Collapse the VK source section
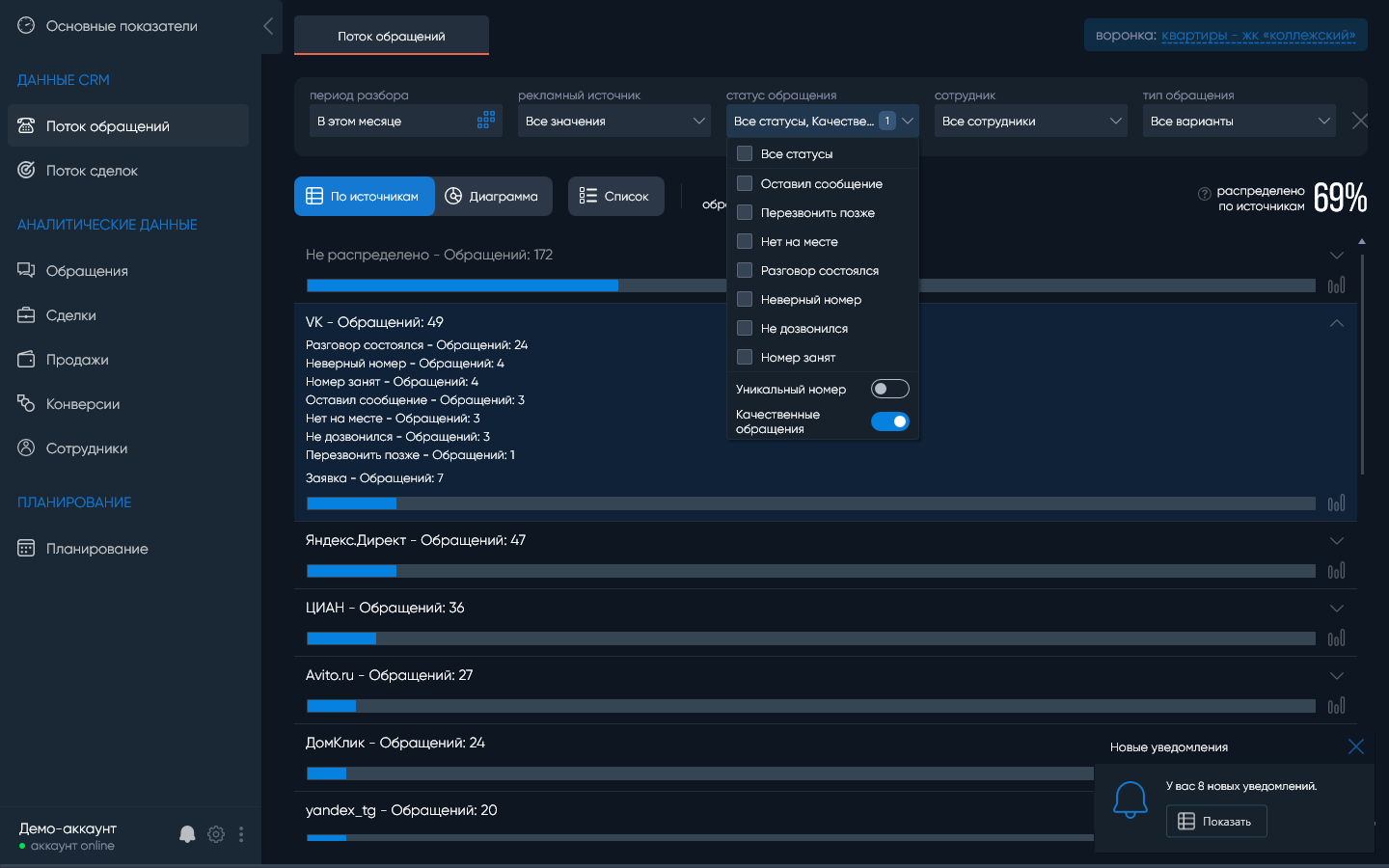The image size is (1389, 868). coord(1336,323)
